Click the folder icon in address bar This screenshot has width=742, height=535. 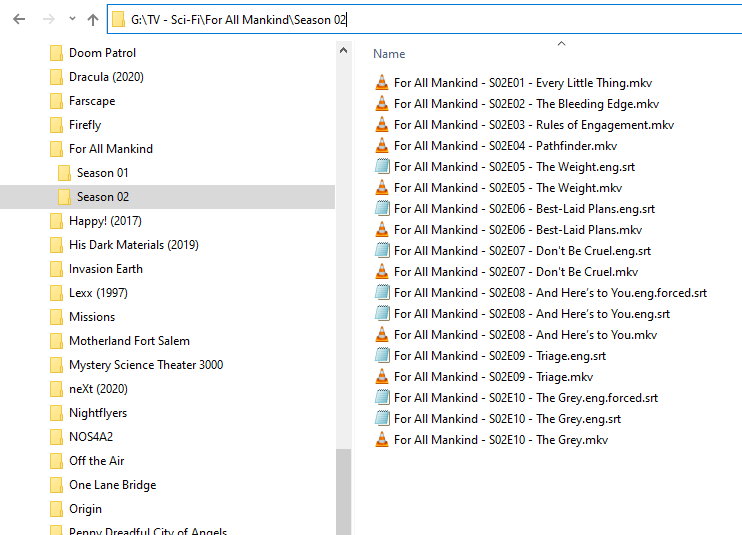tap(118, 19)
